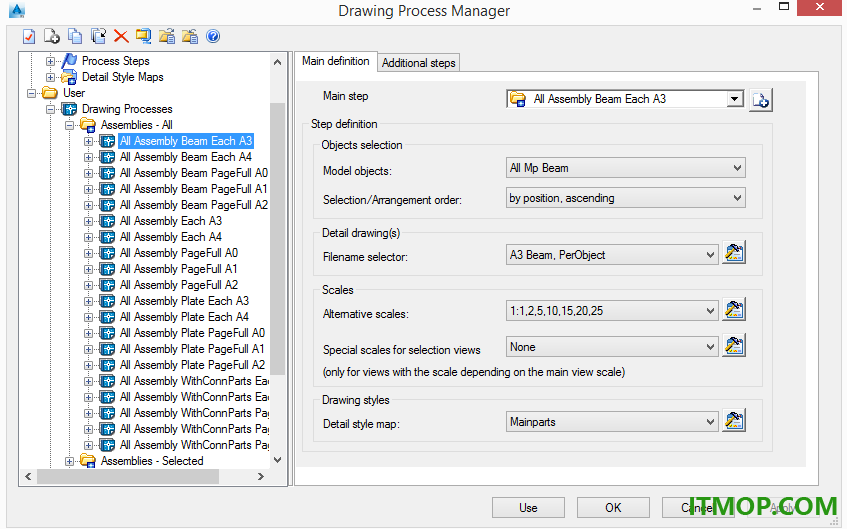Click the paste documents toolbar icon
Screen dimensions: 847x529
pos(98,36)
